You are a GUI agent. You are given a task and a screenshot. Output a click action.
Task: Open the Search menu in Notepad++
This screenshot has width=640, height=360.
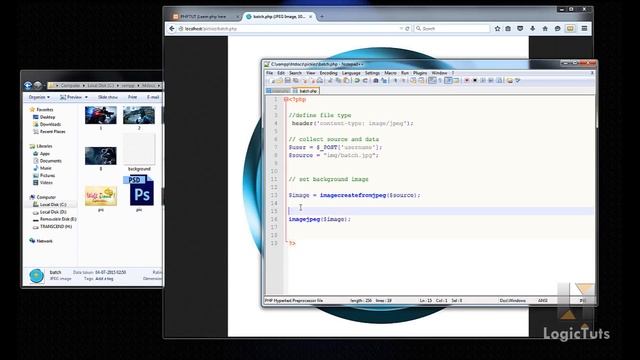point(295,73)
